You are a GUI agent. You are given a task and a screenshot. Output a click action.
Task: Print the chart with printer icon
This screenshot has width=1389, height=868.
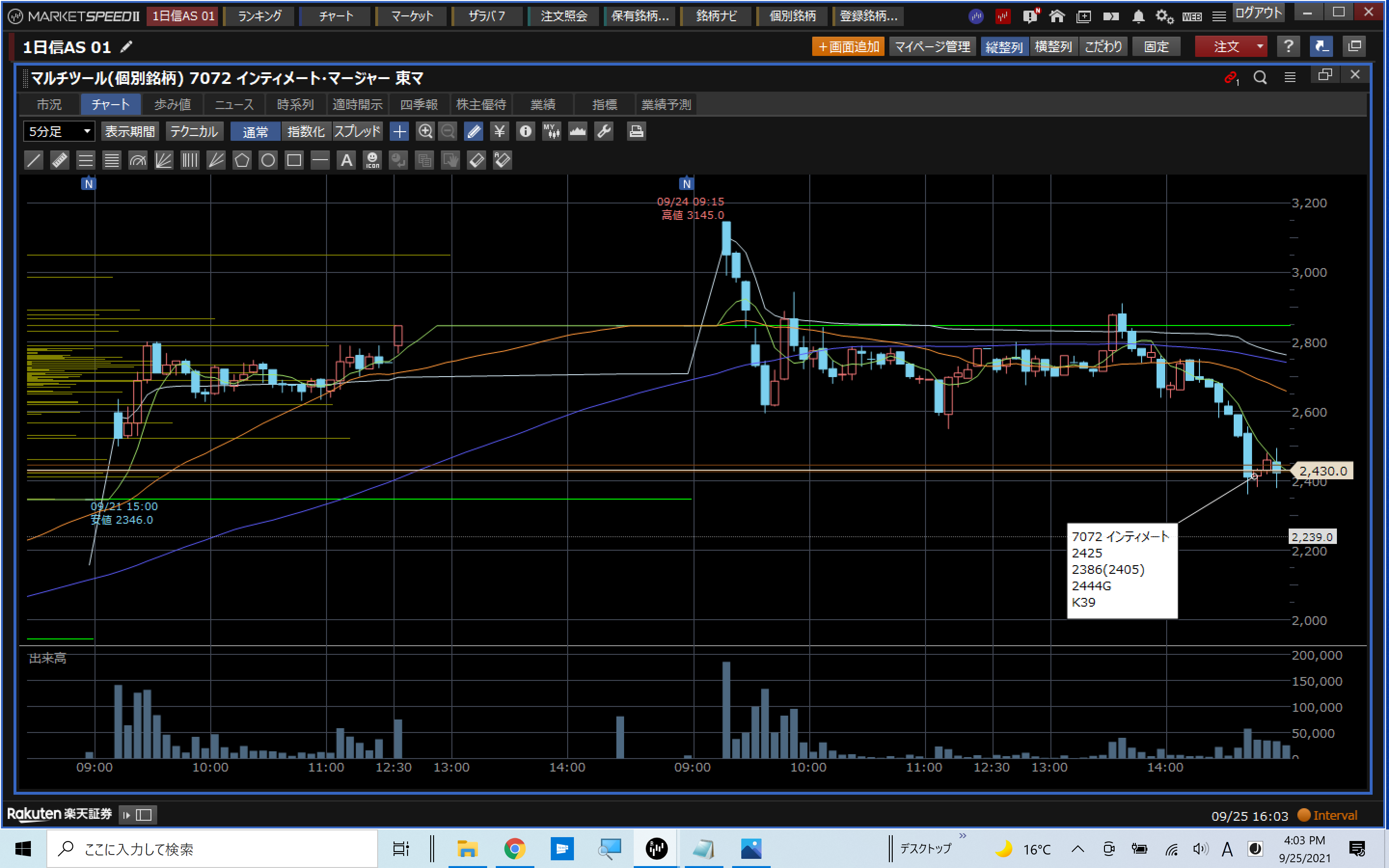[636, 132]
